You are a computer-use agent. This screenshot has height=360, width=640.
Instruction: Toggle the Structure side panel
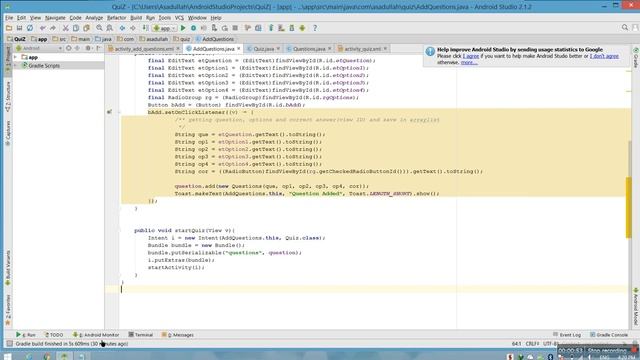(8, 96)
